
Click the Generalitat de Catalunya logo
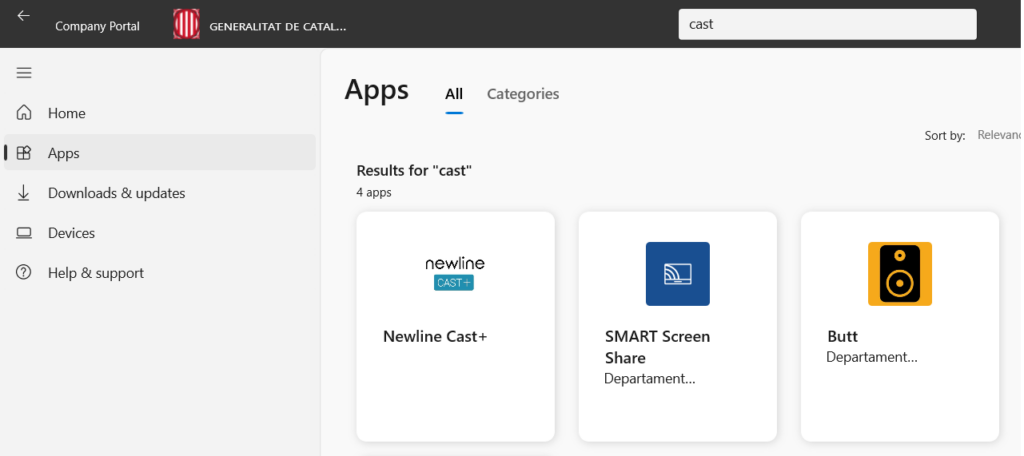186,25
